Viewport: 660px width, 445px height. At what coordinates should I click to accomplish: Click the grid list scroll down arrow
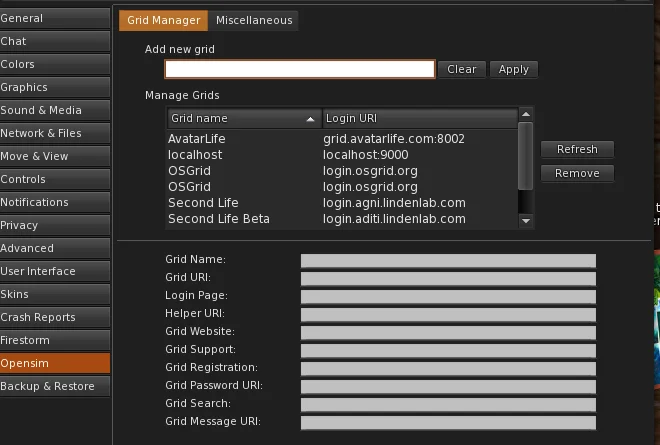[x=526, y=221]
